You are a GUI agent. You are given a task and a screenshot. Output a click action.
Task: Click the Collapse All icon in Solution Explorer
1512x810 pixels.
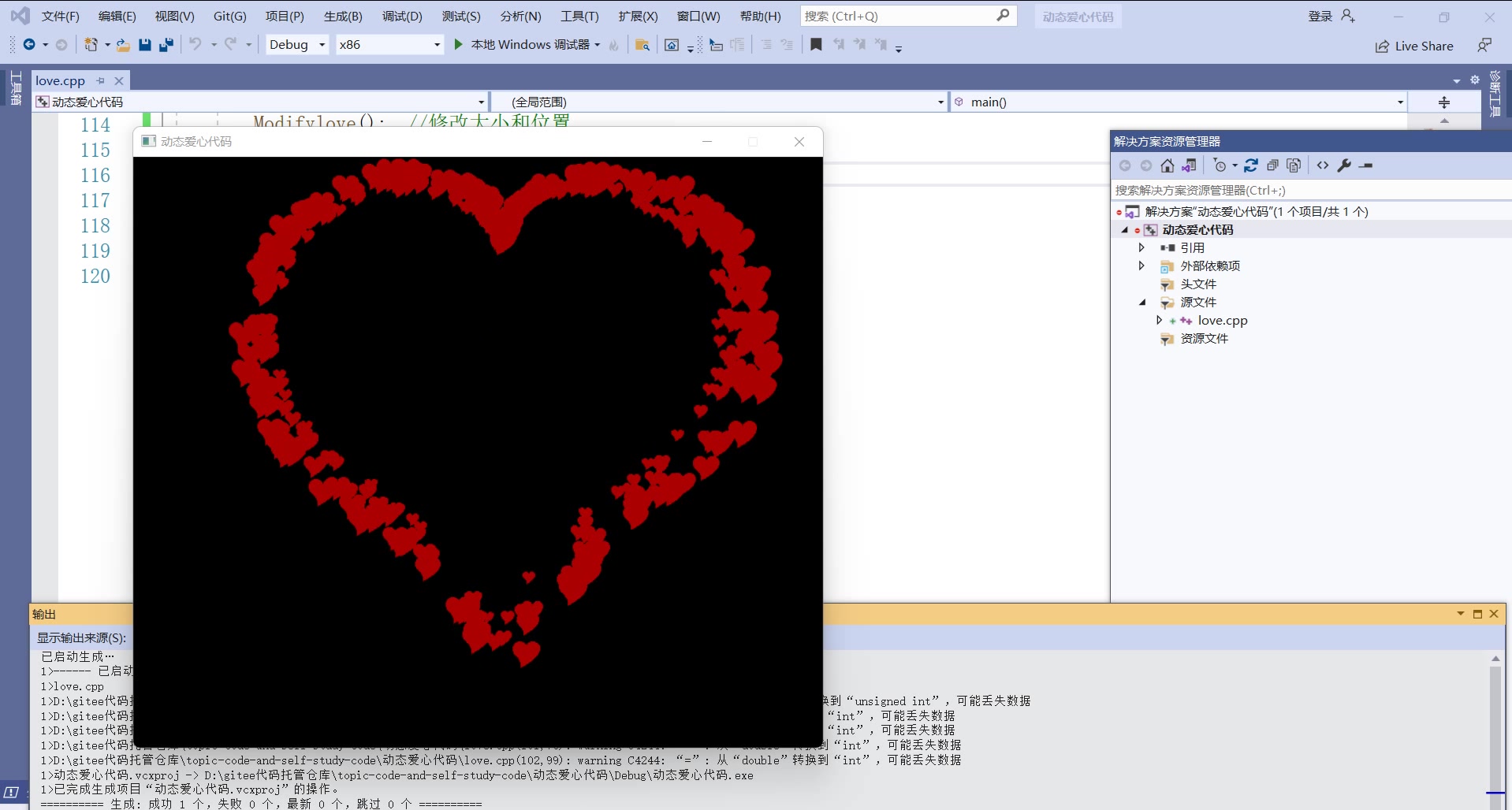click(x=1272, y=165)
